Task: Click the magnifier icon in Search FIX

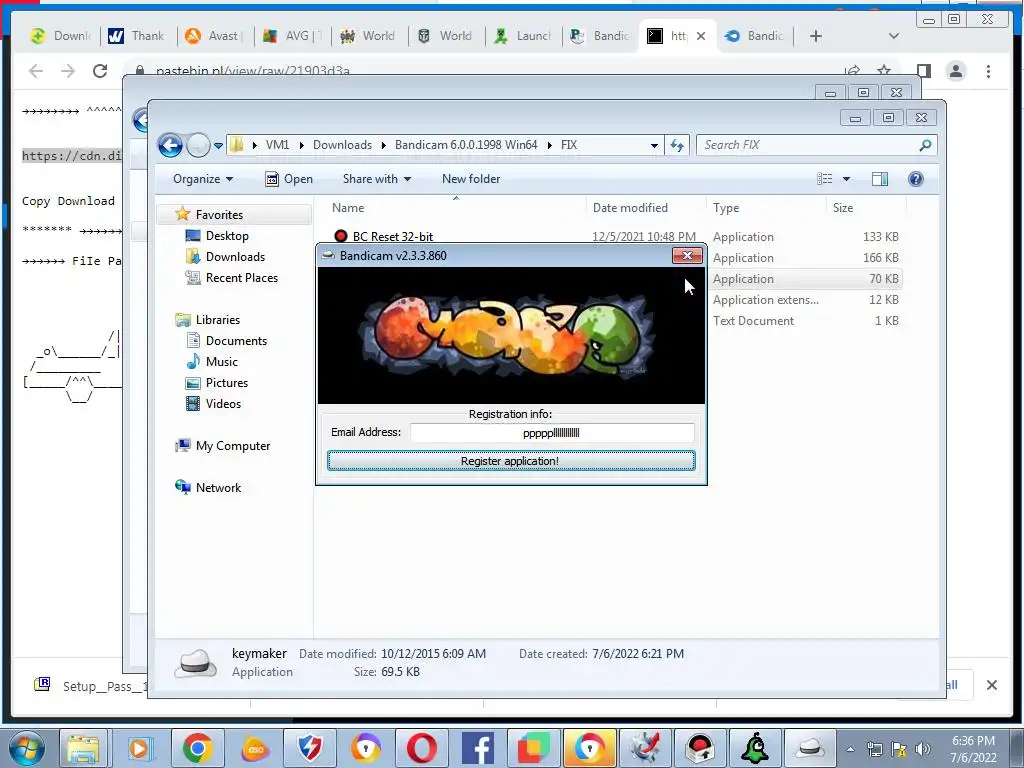Action: pyautogui.click(x=925, y=145)
